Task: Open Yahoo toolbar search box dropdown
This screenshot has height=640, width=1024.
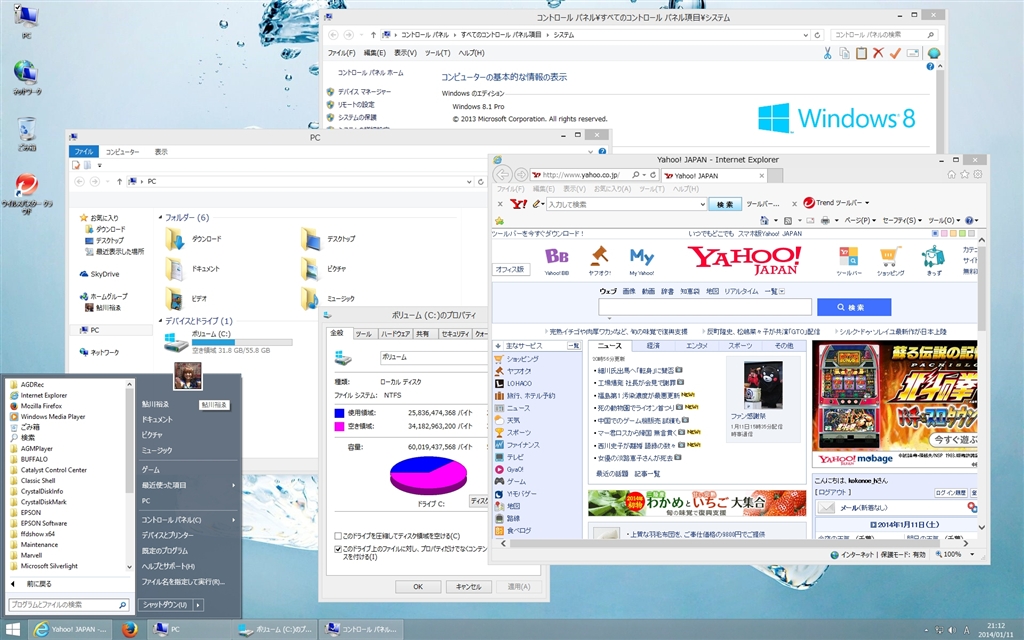Action: click(x=702, y=204)
